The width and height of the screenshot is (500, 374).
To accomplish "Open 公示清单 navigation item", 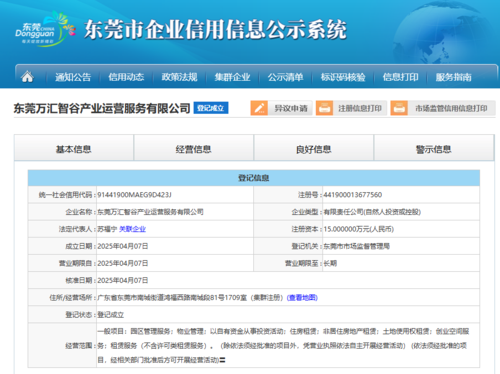I will pos(285,77).
